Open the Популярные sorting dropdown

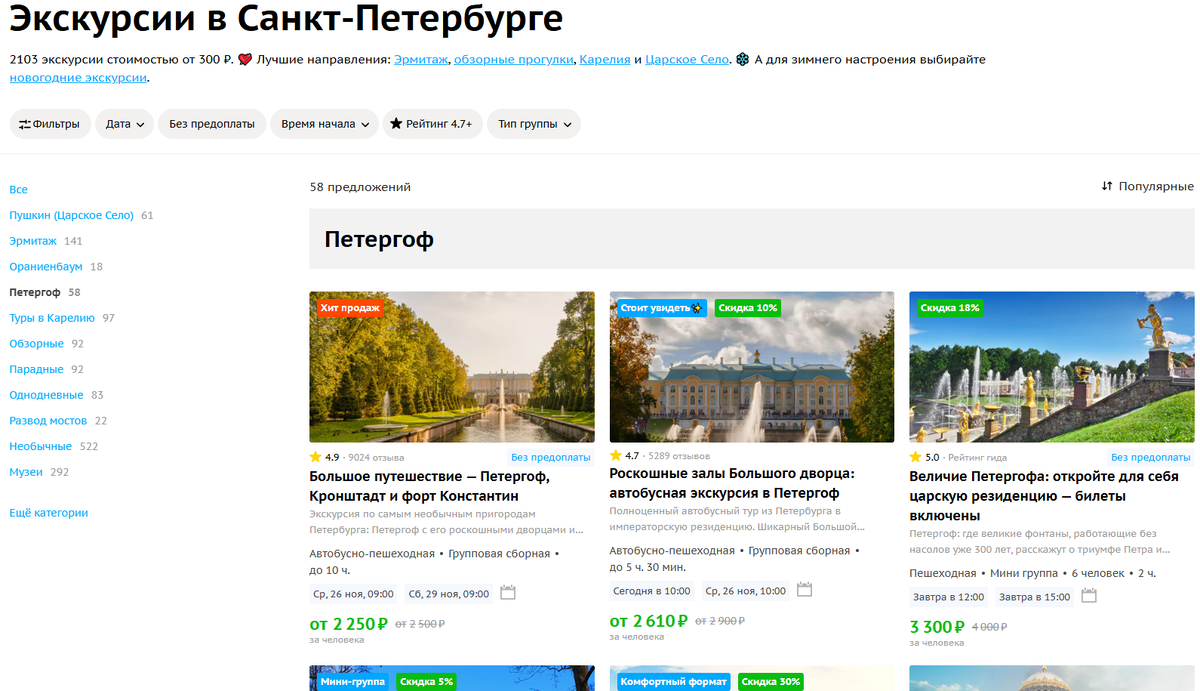tap(1147, 186)
